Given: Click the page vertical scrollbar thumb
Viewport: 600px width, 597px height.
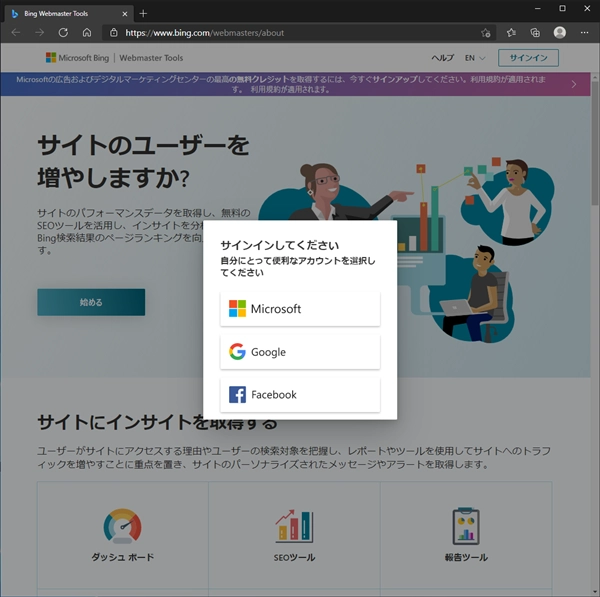Looking at the screenshot, I should (595, 144).
